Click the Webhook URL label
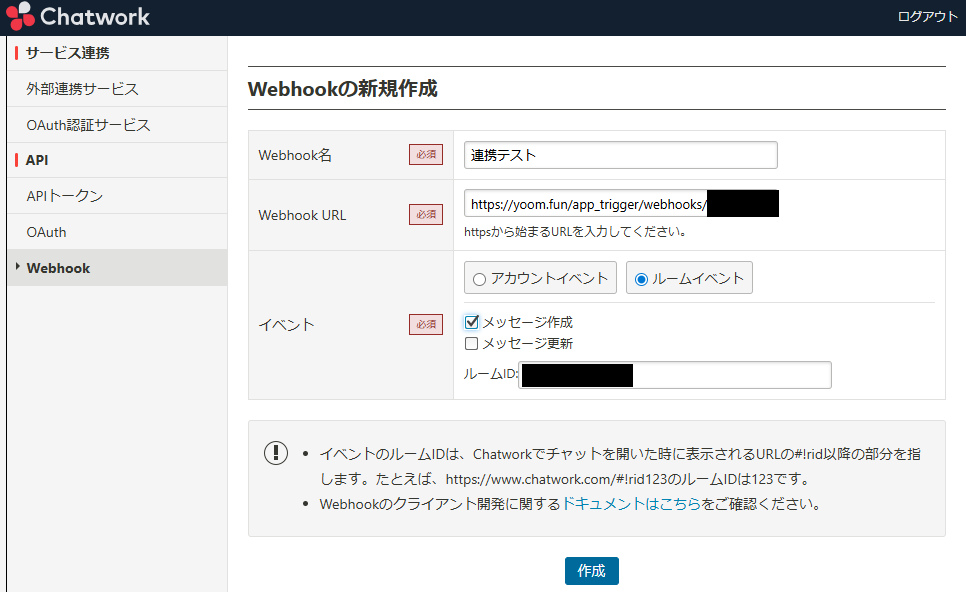Image resolution: width=966 pixels, height=592 pixels. (302, 215)
